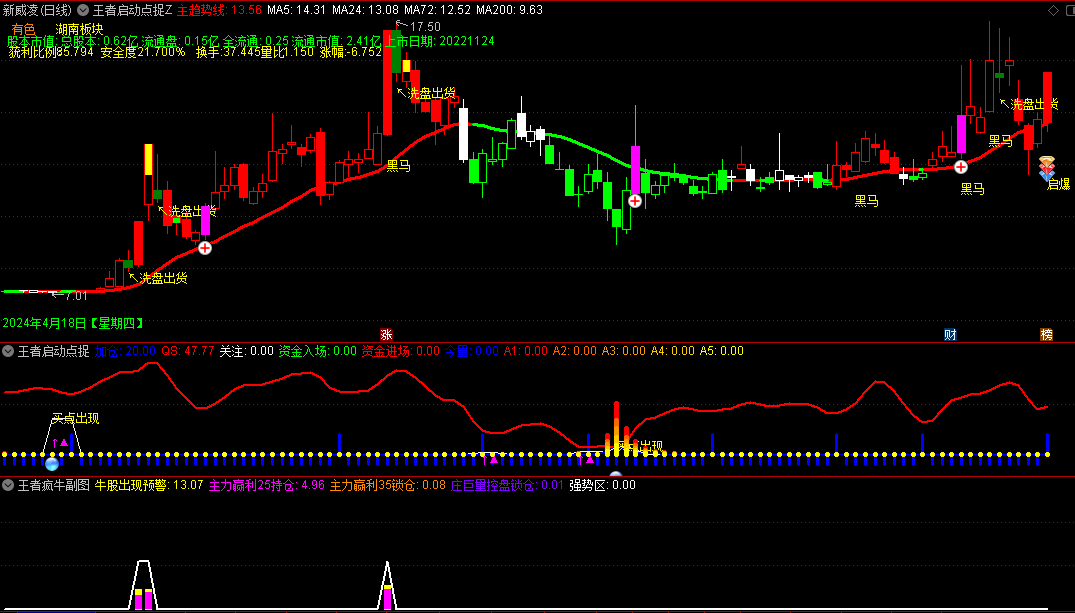Click the MA200: 9.63 value
Image resolution: width=1075 pixels, height=613 pixels.
[x=509, y=10]
